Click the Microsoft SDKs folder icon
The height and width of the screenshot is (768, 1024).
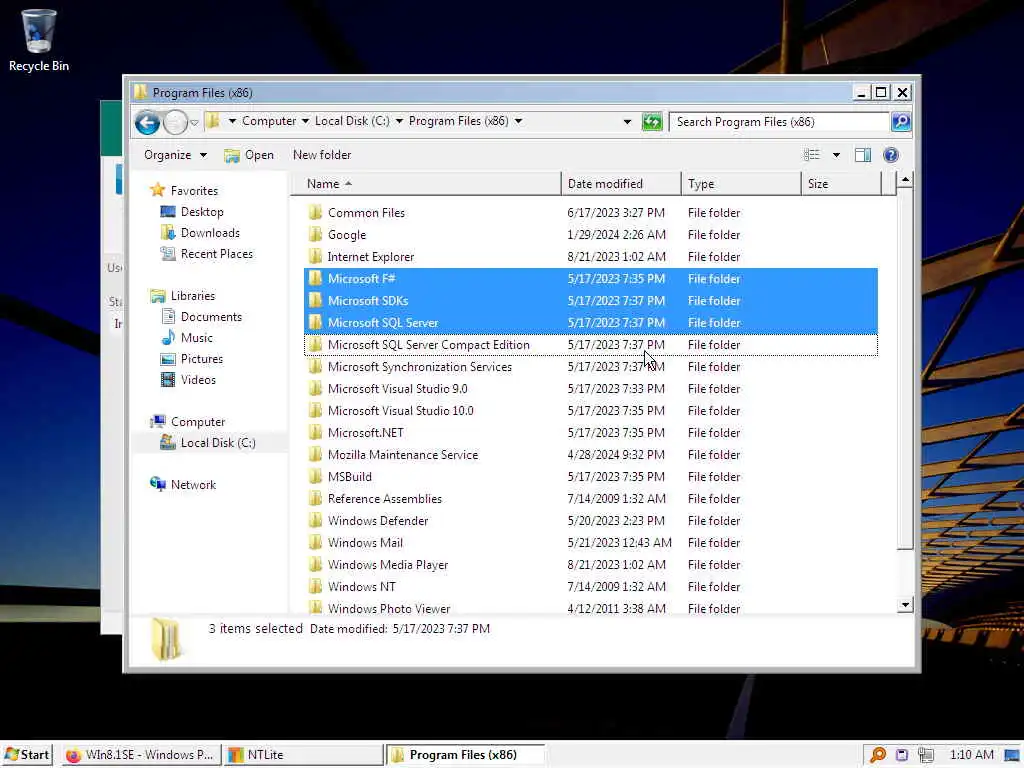(315, 300)
